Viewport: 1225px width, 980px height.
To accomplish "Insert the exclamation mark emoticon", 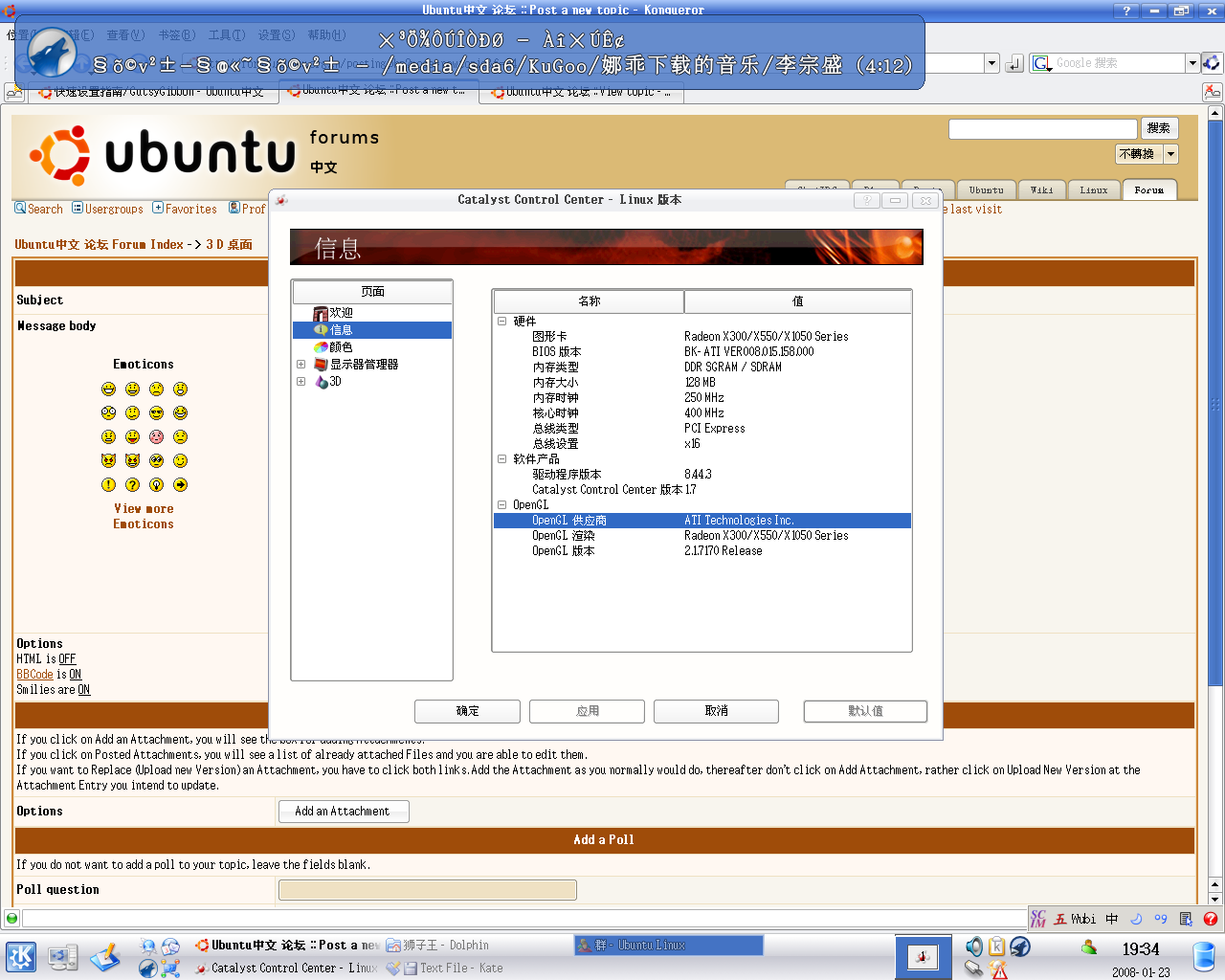I will [x=108, y=485].
